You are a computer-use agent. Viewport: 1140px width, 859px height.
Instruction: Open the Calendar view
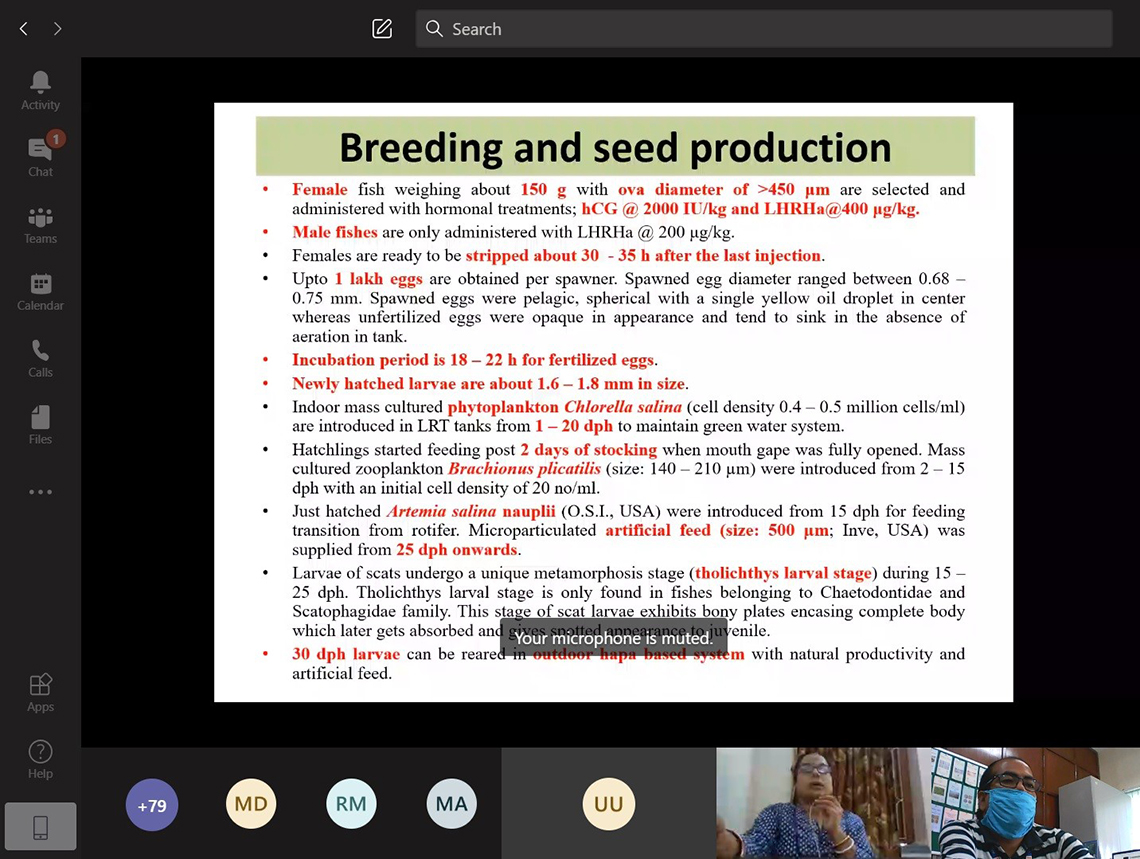(40, 292)
